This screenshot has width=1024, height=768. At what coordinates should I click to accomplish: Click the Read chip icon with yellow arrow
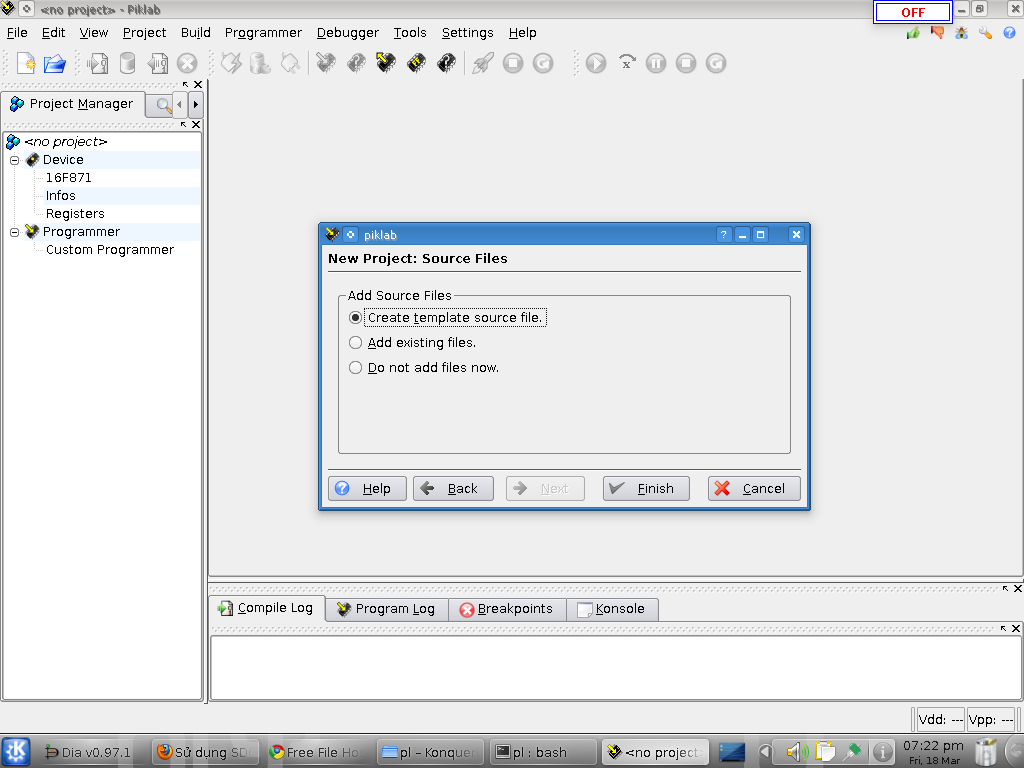pyautogui.click(x=386, y=63)
